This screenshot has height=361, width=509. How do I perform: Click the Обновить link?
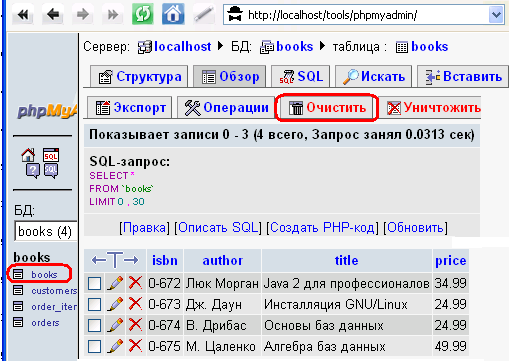415,228
